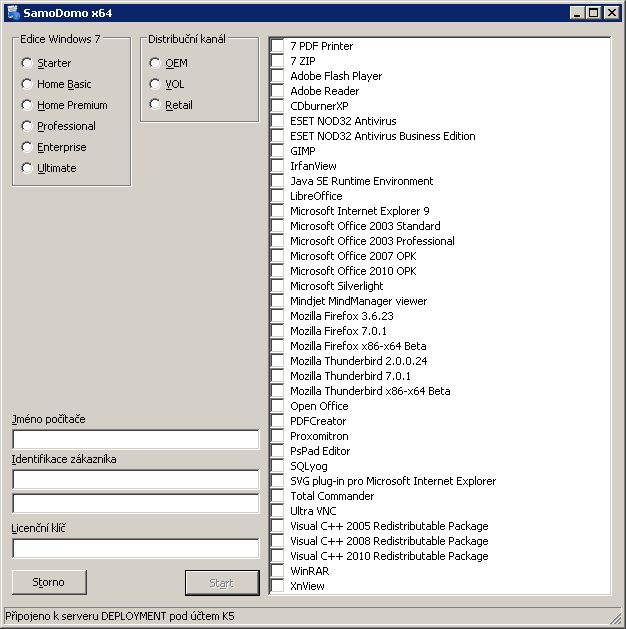Screen dimensions: 626x629
Task: Tick Microsoft Office 2003 Standard
Action: tap(277, 226)
